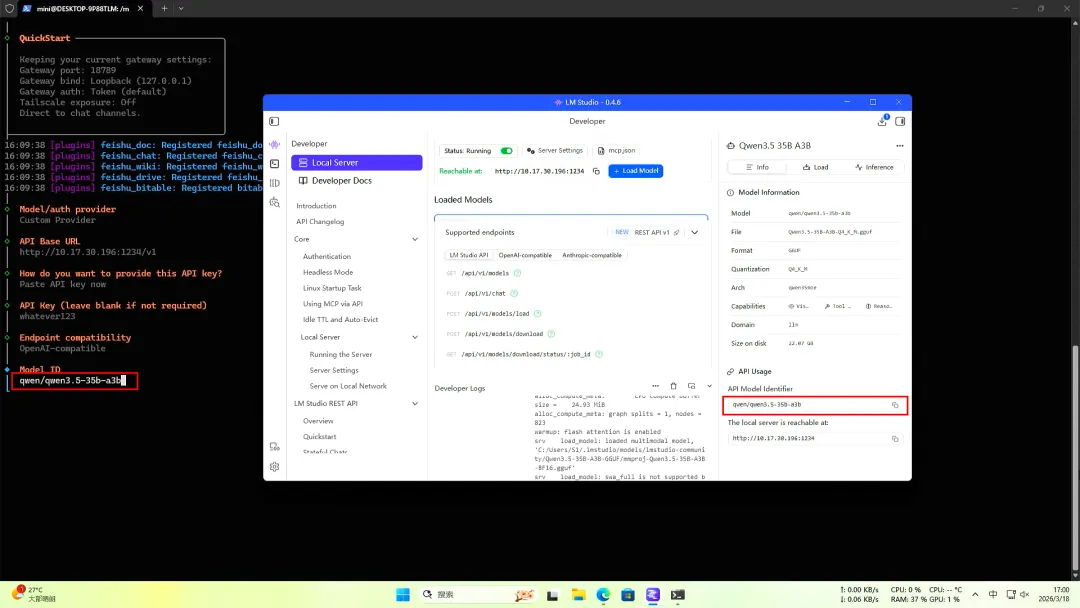Show hidden system tray icons
Screen dimensions: 1080x608
click(x=975, y=594)
